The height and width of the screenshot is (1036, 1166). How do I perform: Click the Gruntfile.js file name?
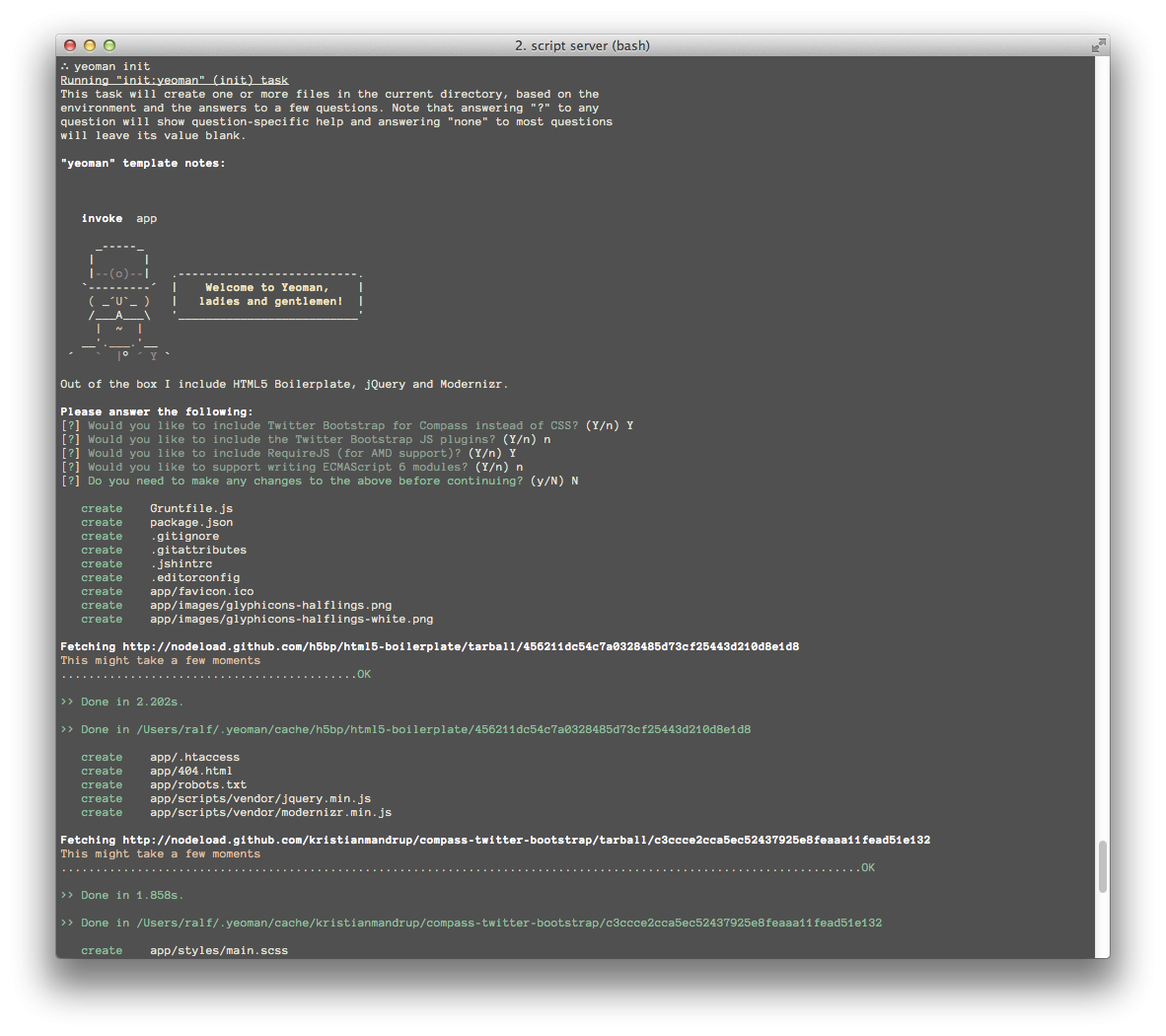pos(191,509)
